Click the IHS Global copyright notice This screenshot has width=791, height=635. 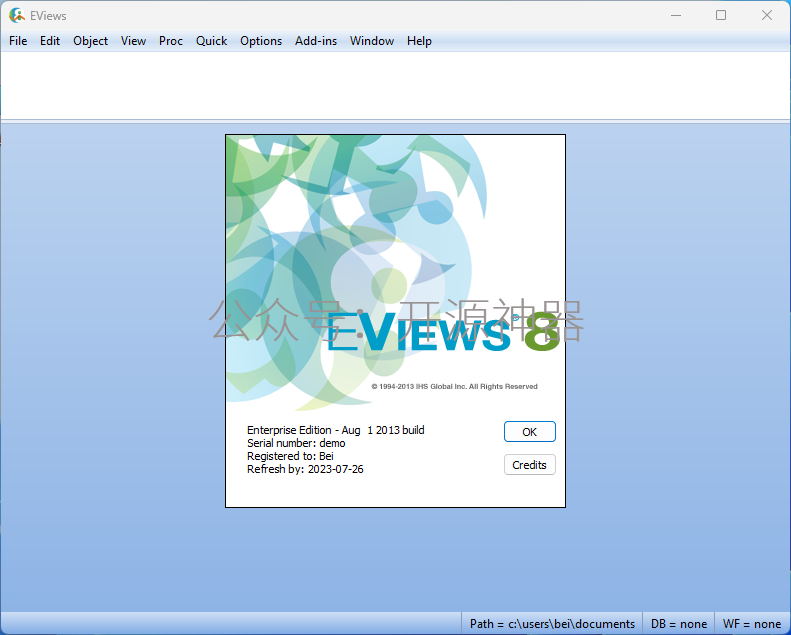click(x=455, y=386)
